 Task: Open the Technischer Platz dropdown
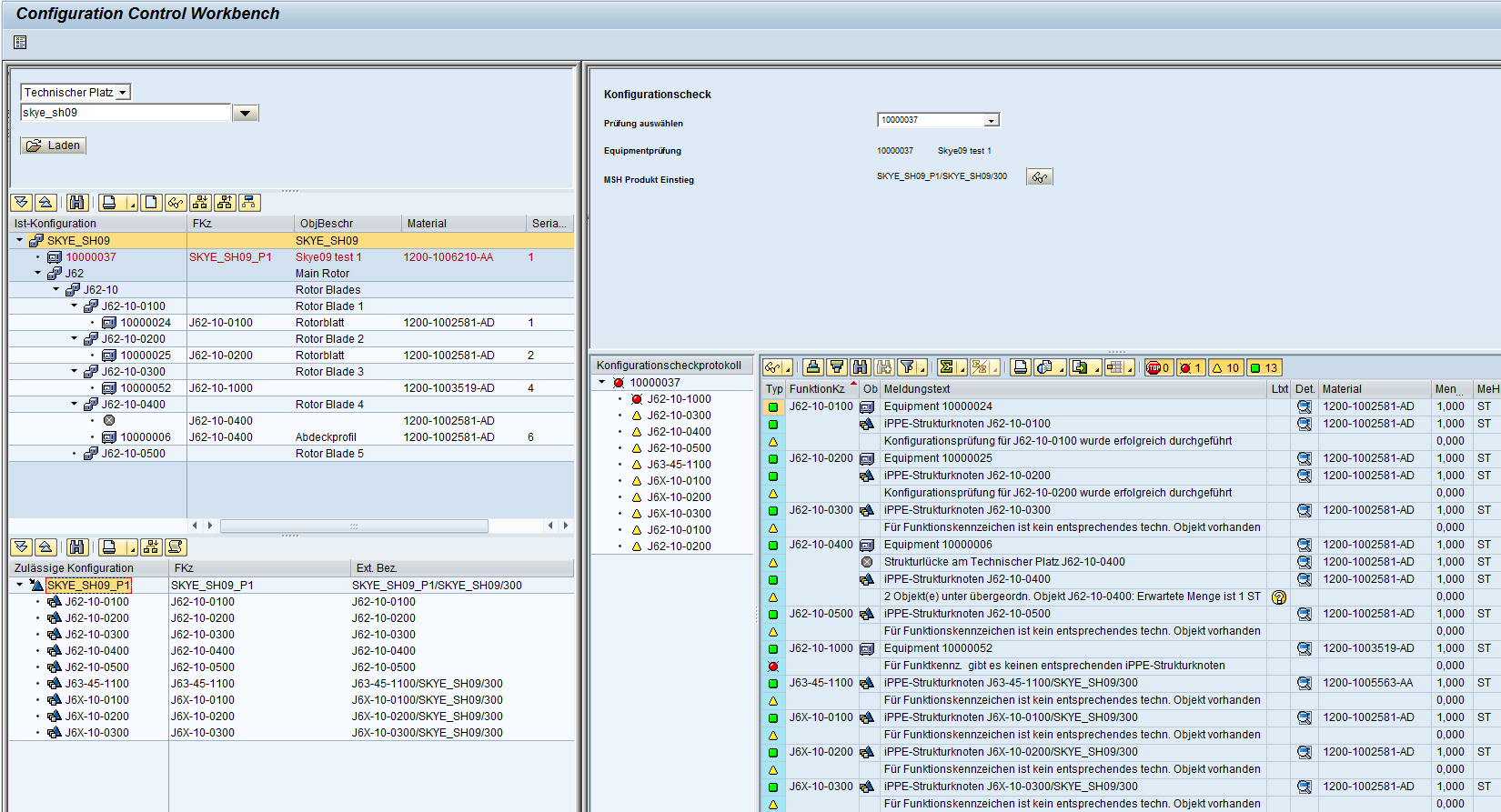click(123, 92)
